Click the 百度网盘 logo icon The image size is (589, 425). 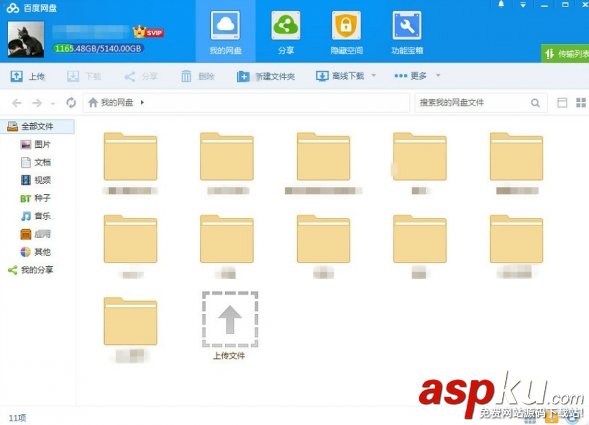point(12,8)
